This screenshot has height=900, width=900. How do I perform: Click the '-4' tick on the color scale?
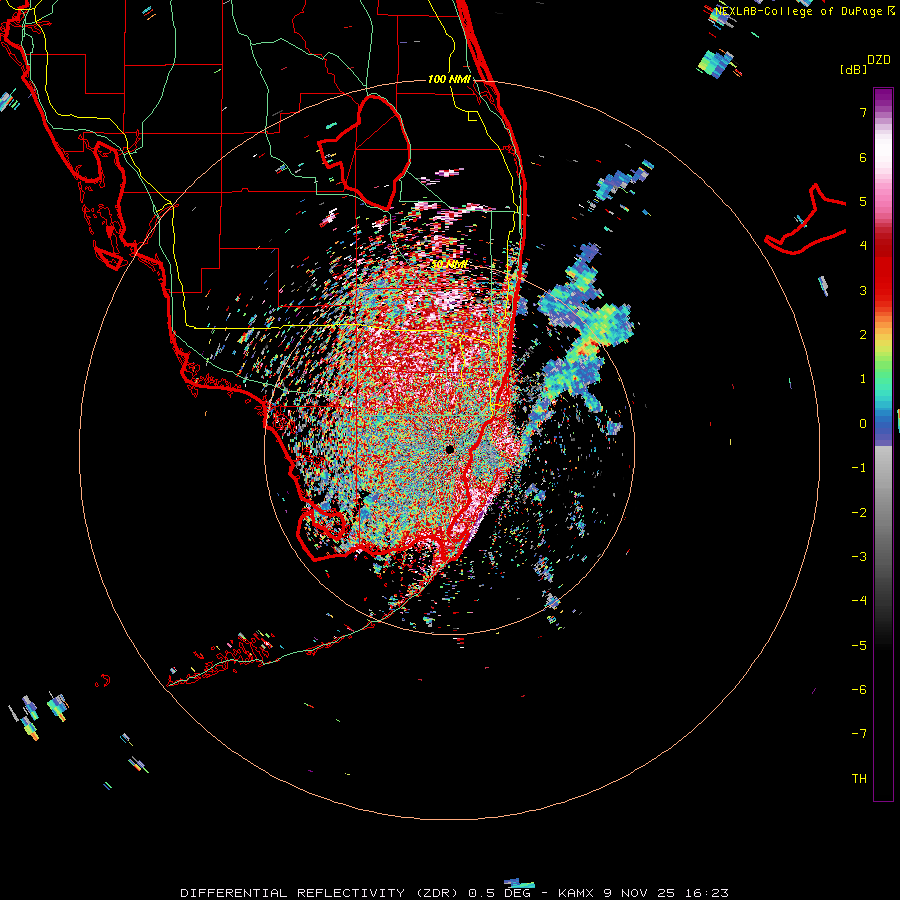[x=859, y=601]
